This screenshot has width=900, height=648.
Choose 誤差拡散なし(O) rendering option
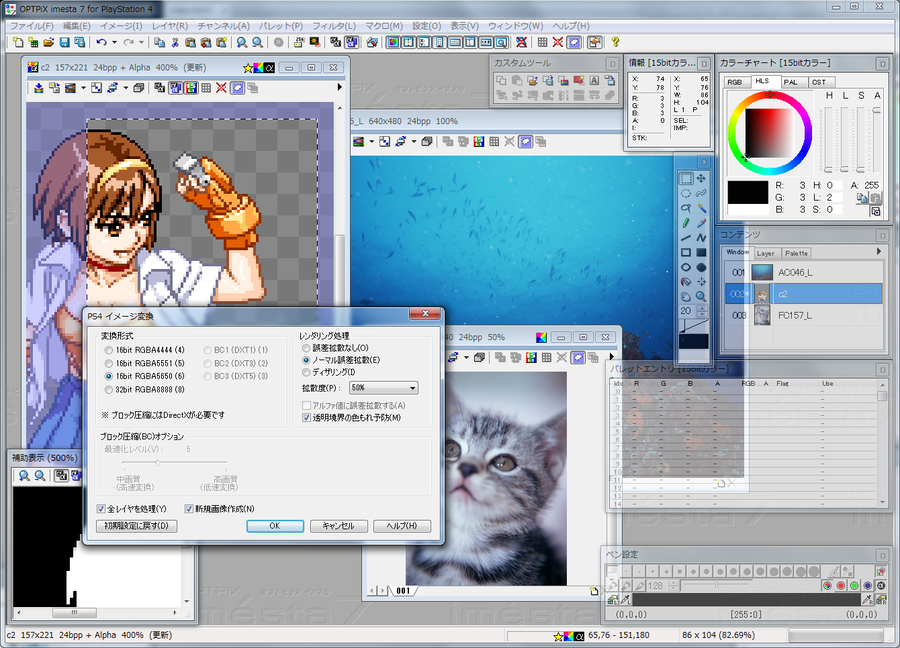(x=307, y=348)
